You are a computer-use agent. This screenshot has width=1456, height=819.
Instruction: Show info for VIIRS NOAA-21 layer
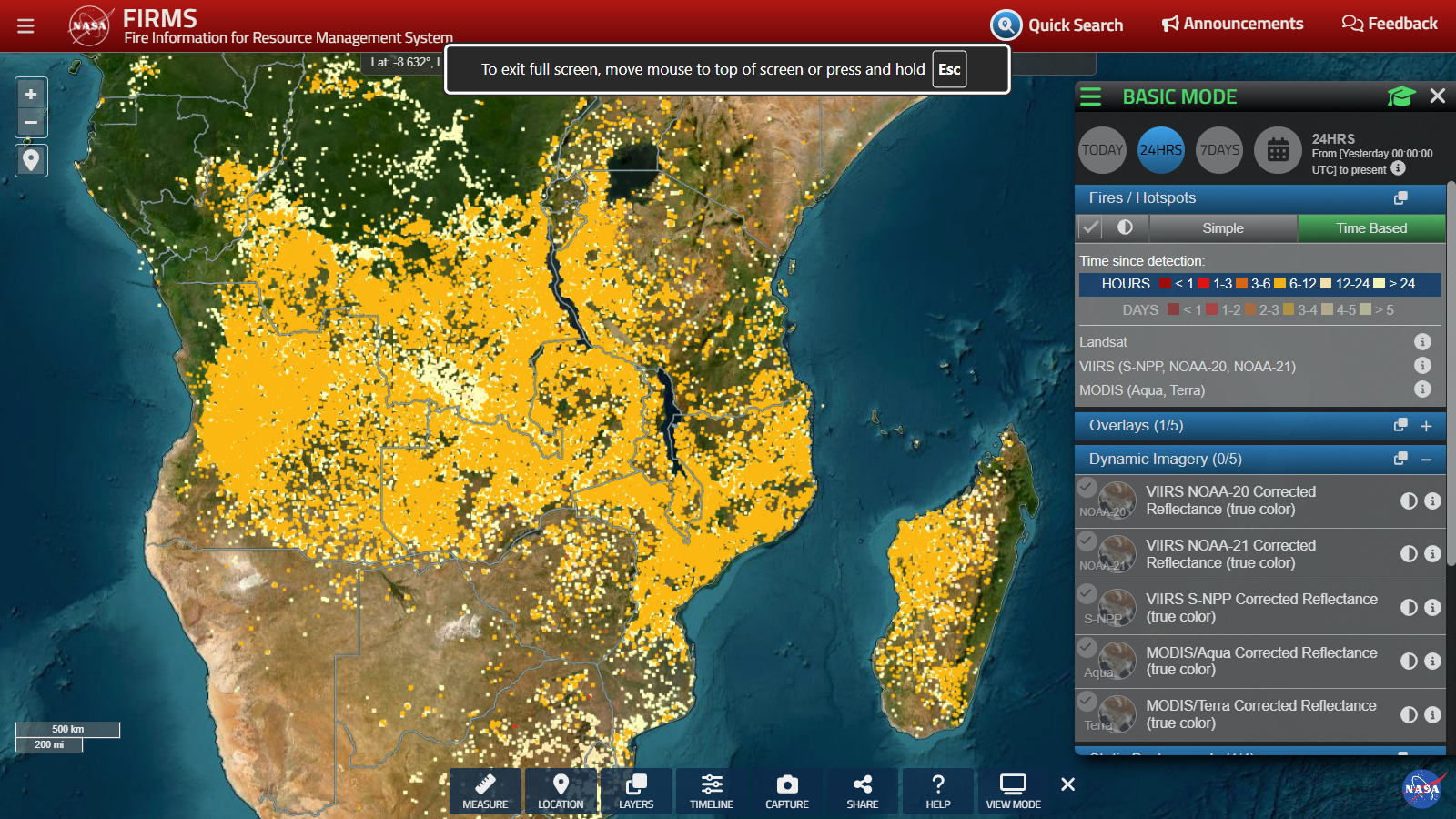tap(1432, 553)
